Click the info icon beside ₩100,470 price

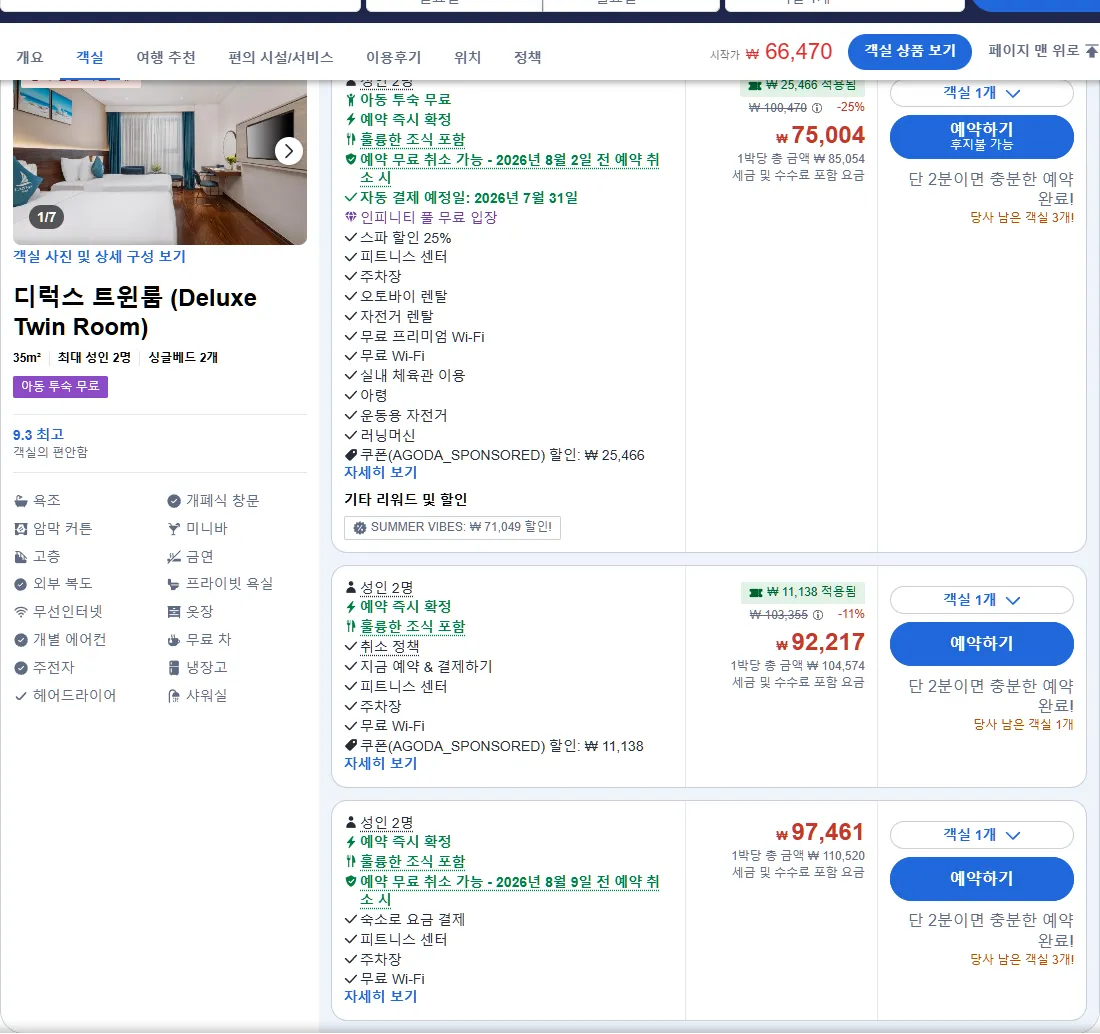click(817, 108)
